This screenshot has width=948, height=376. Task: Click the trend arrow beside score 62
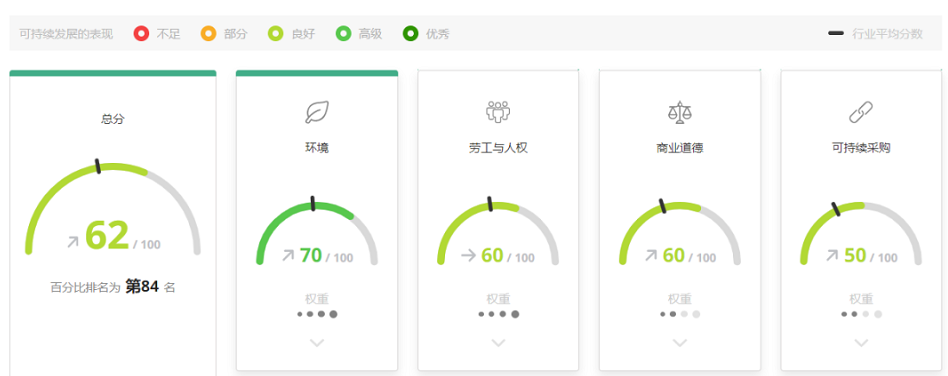[x=73, y=242]
